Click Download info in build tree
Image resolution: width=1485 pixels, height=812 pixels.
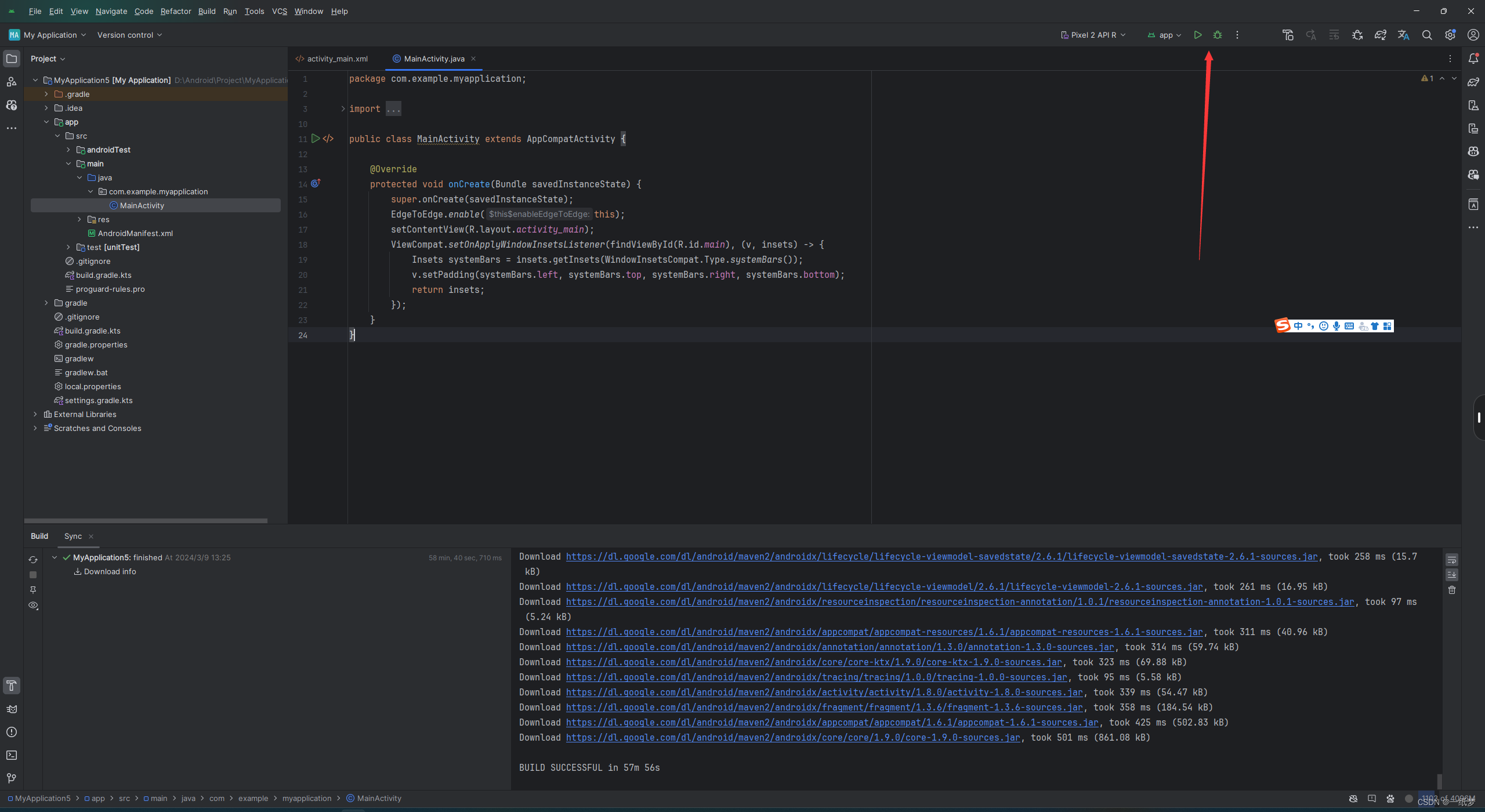(x=110, y=572)
